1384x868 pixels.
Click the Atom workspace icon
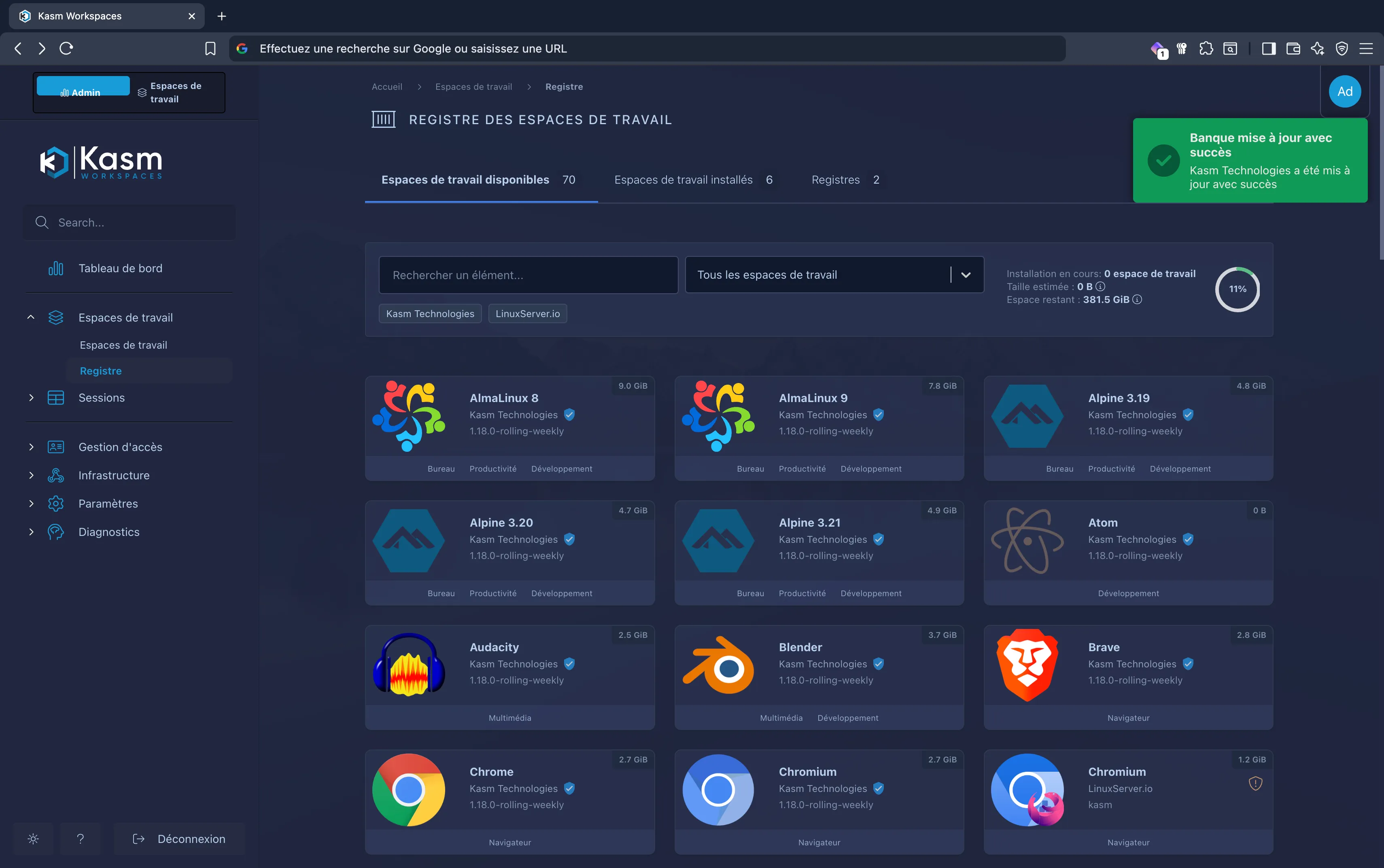point(1027,541)
